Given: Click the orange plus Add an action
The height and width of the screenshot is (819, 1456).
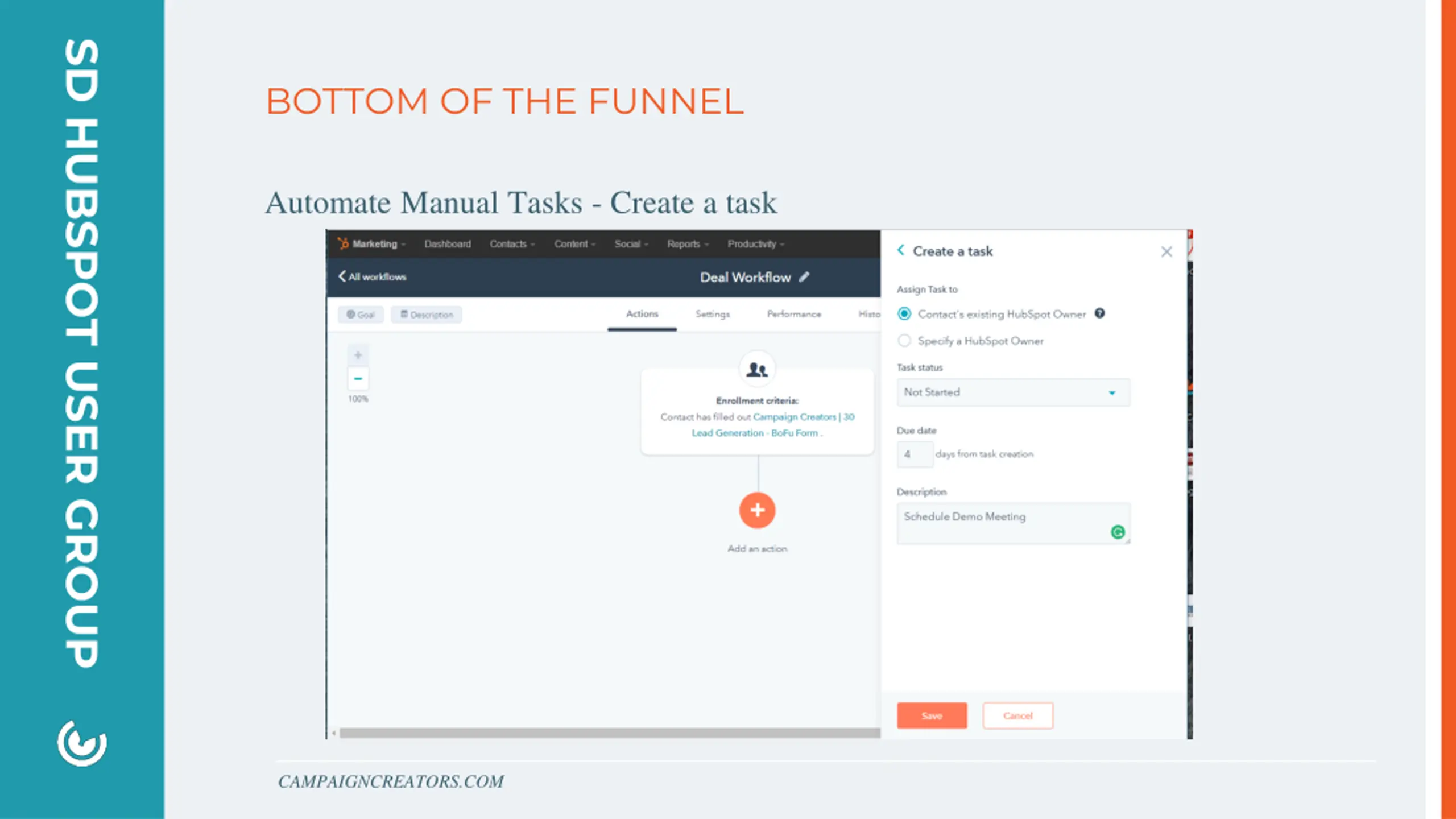Looking at the screenshot, I should point(757,510).
